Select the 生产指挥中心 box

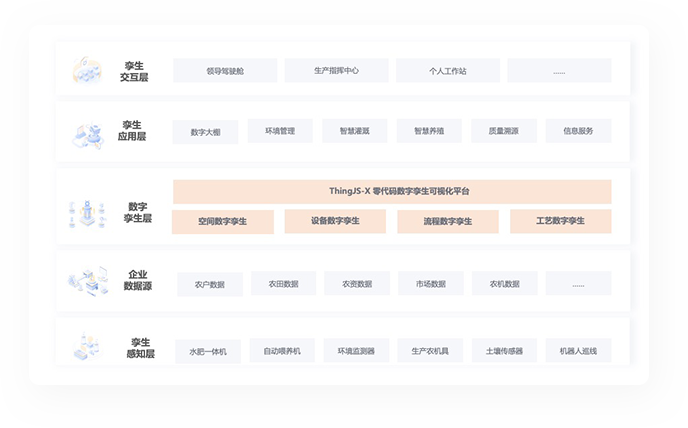click(336, 71)
